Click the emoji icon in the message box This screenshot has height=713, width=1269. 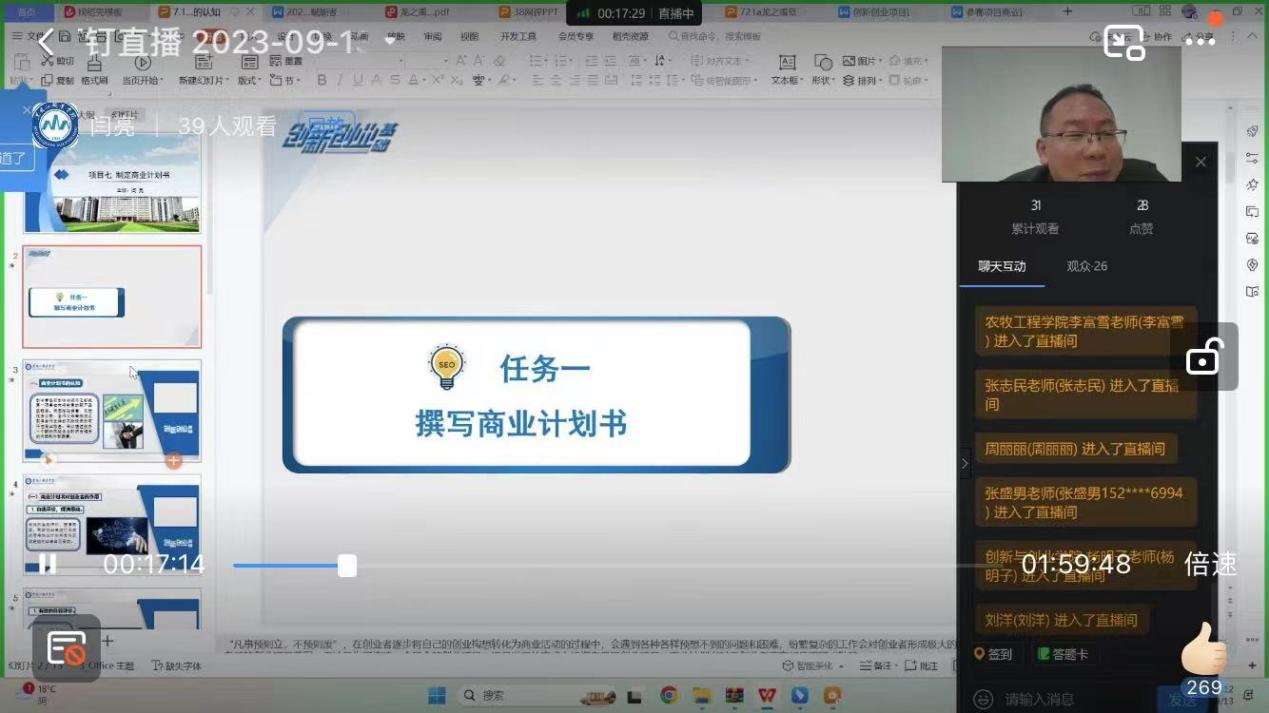point(983,699)
